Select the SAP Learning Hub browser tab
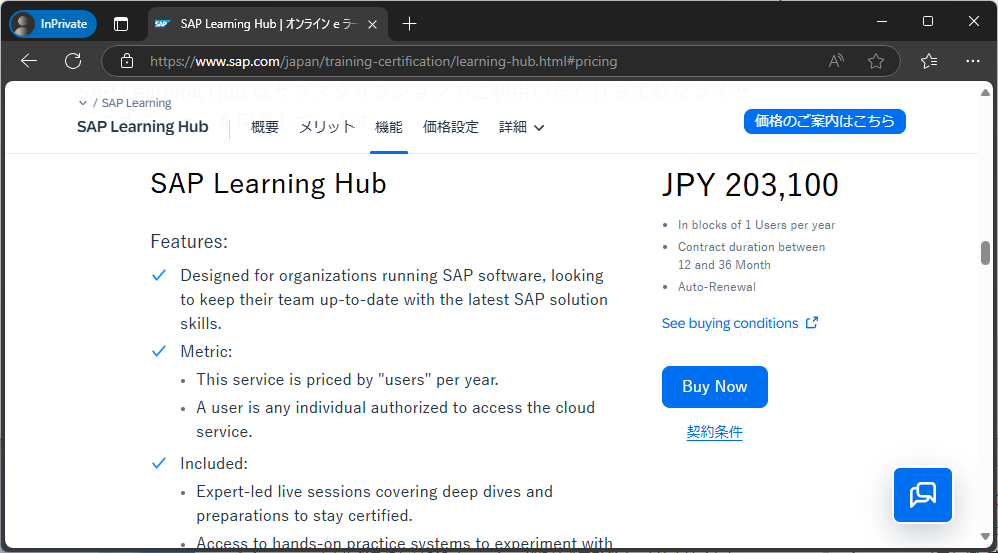 pos(268,24)
